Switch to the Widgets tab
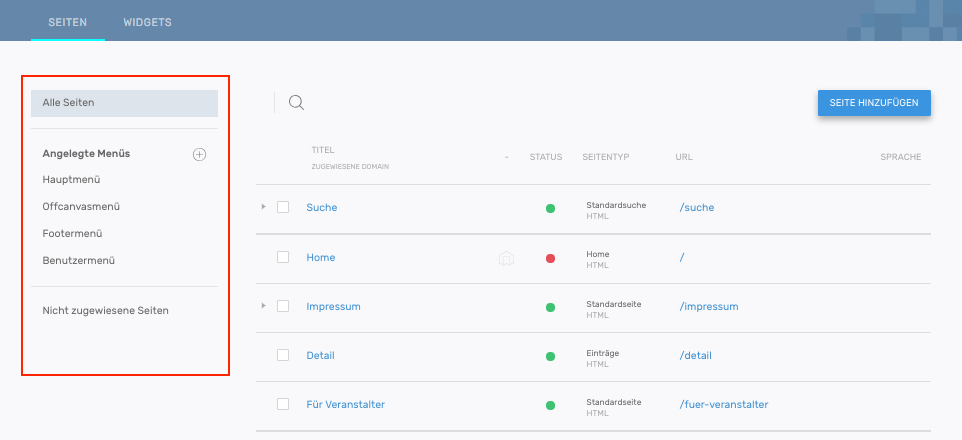This screenshot has height=440, width=962. (x=147, y=21)
